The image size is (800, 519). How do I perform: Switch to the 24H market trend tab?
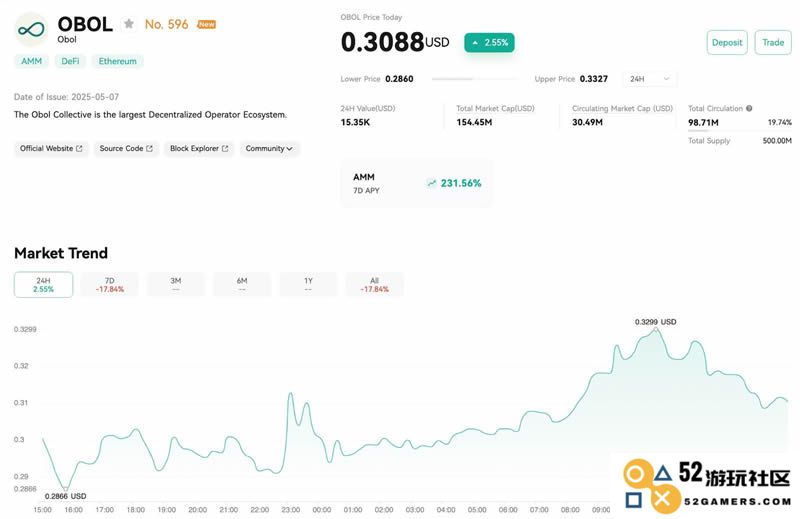pyautogui.click(x=43, y=285)
